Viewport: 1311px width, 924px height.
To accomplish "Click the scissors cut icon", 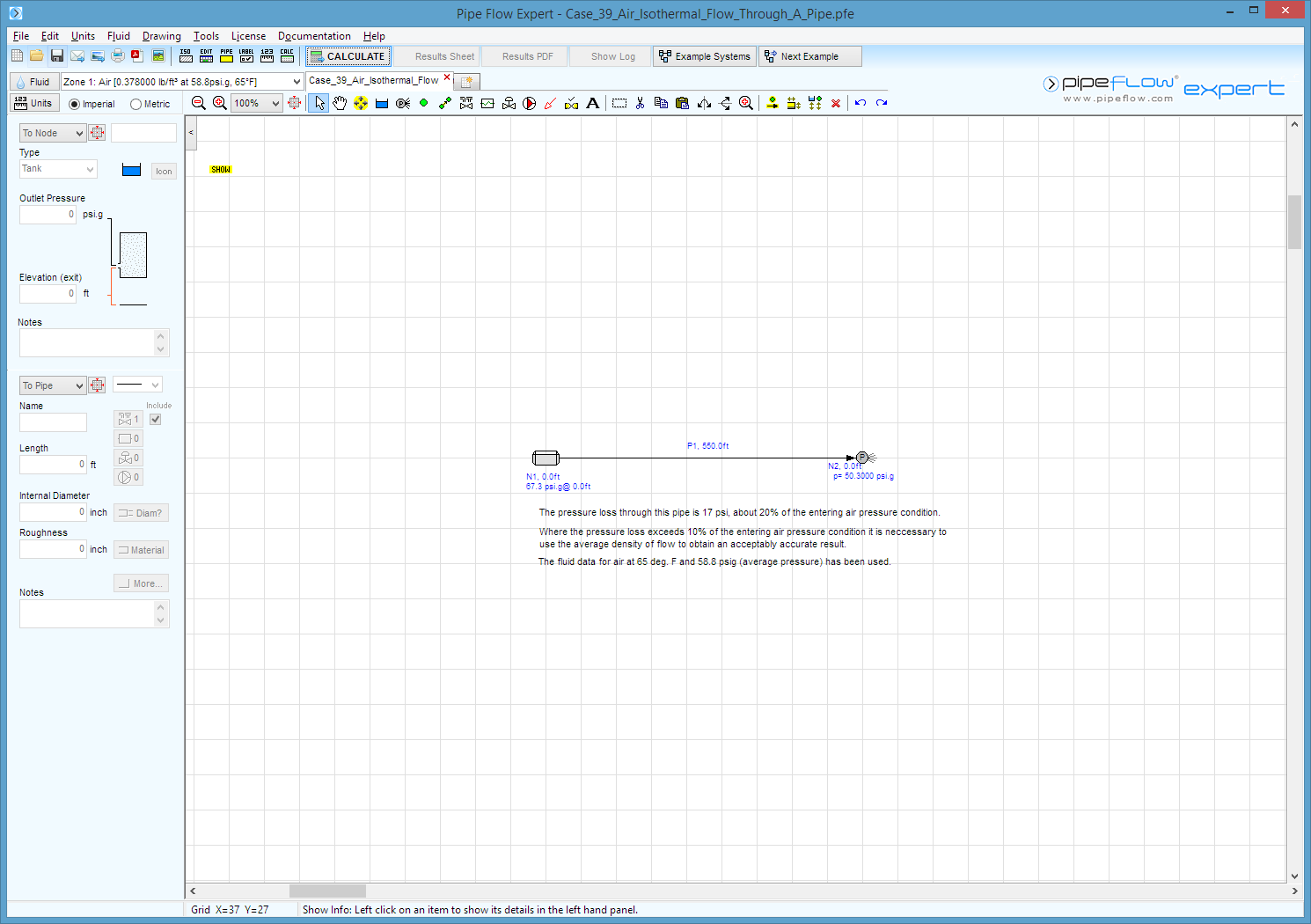I will 640,103.
